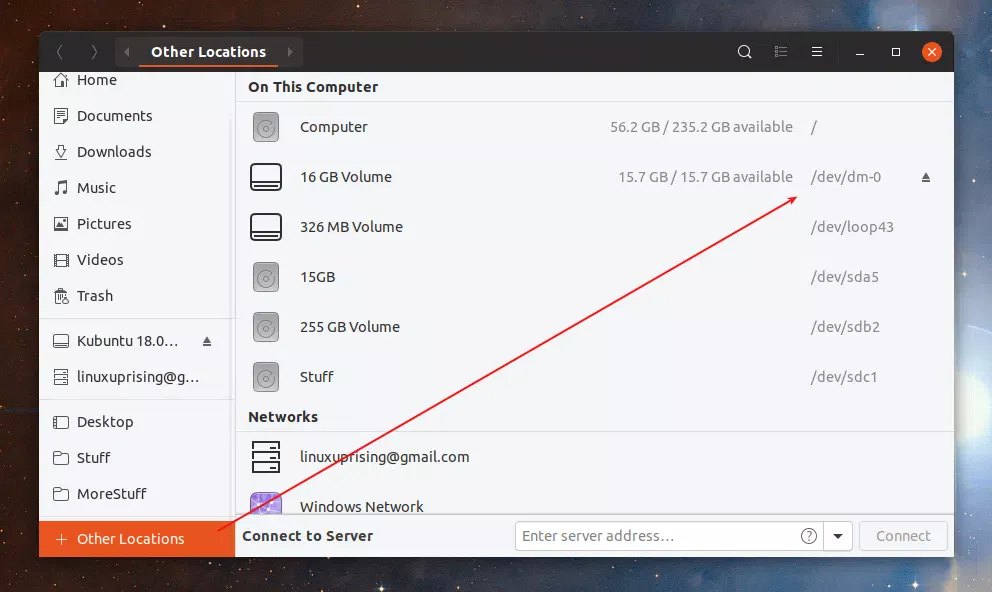Expand recent servers dropdown arrow
The image size is (992, 592).
click(838, 536)
